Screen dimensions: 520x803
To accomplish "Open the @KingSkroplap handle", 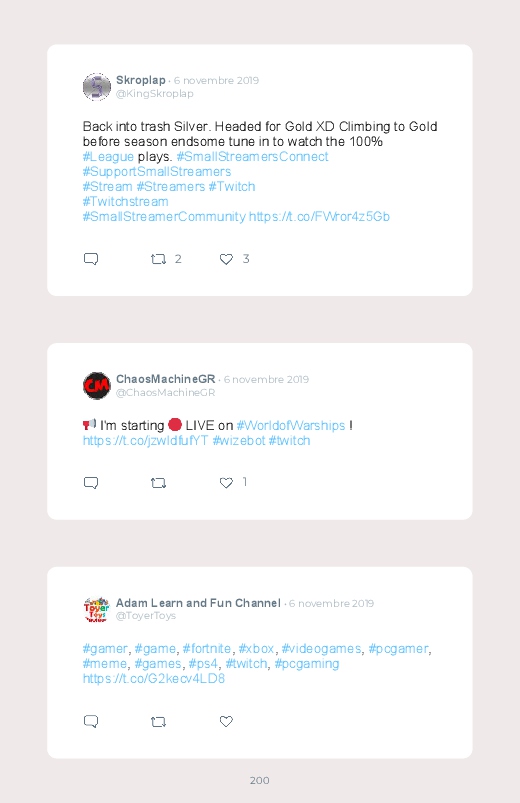I will click(155, 94).
